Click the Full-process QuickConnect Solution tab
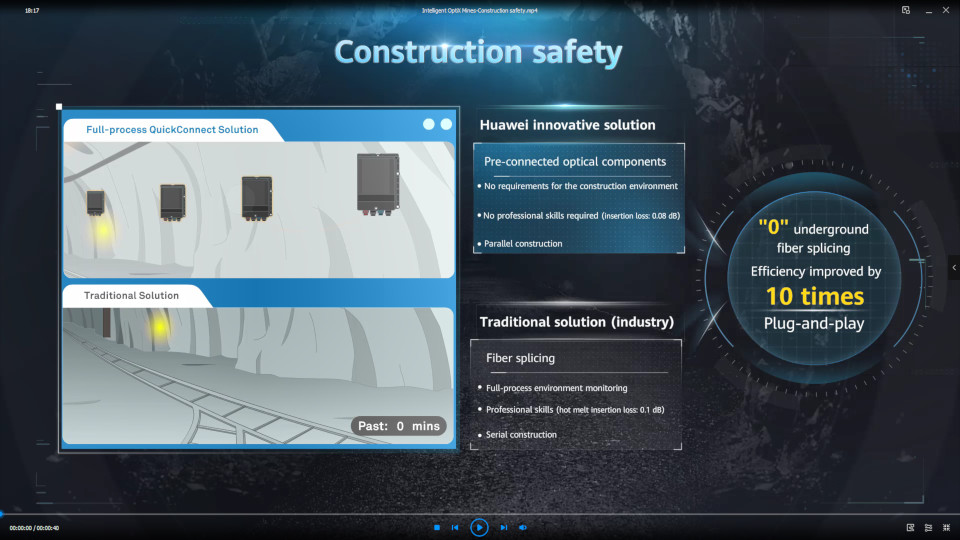This screenshot has height=540, width=960. tap(172, 130)
